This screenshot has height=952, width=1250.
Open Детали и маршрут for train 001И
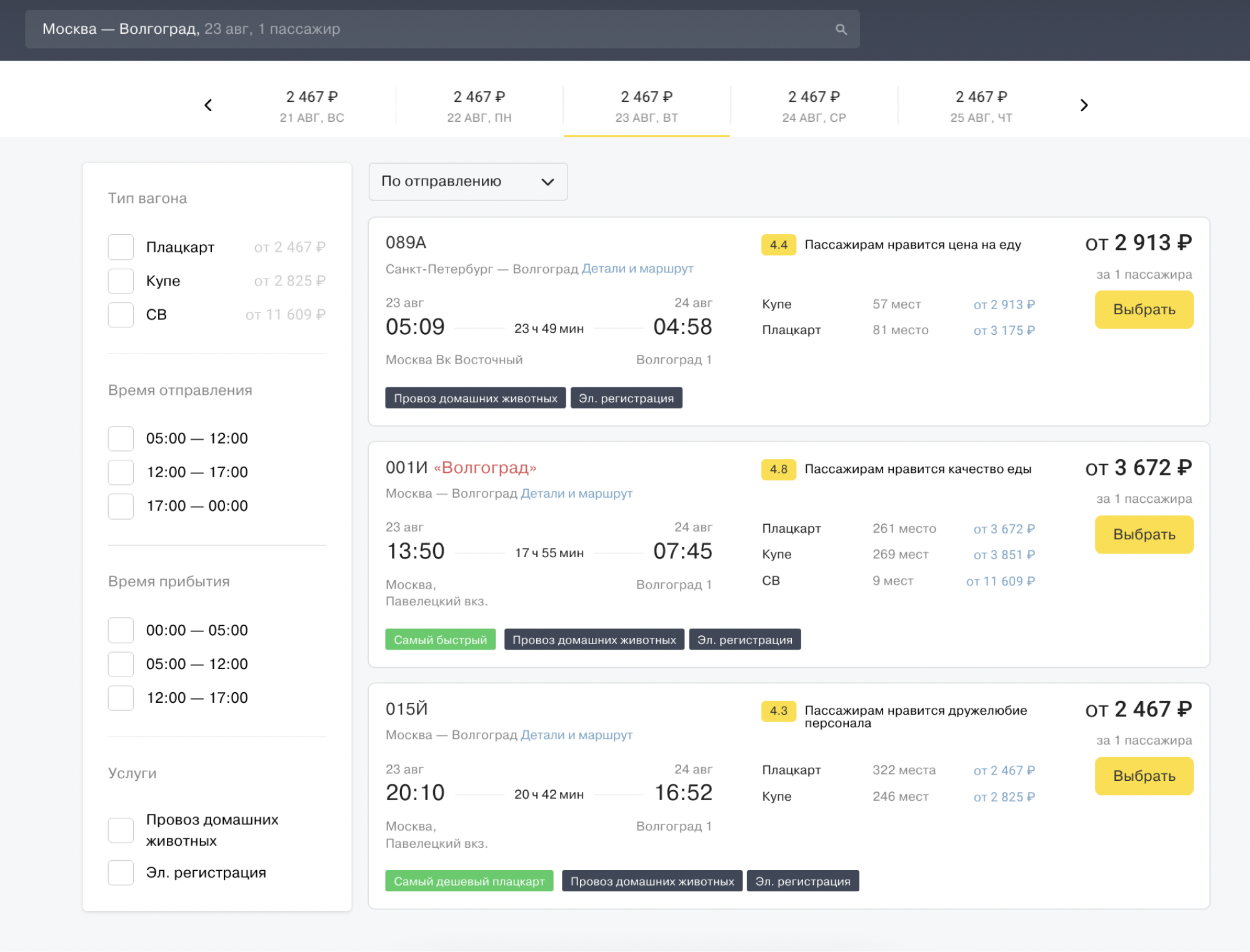point(576,493)
